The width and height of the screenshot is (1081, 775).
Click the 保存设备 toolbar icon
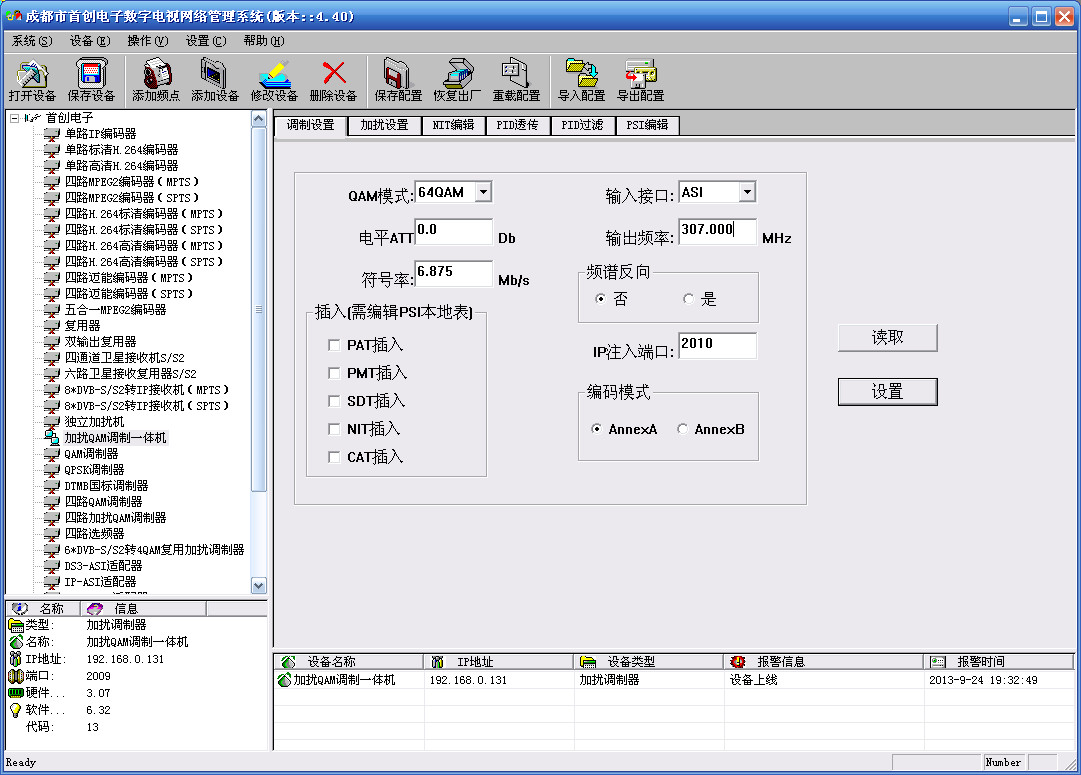pos(90,74)
